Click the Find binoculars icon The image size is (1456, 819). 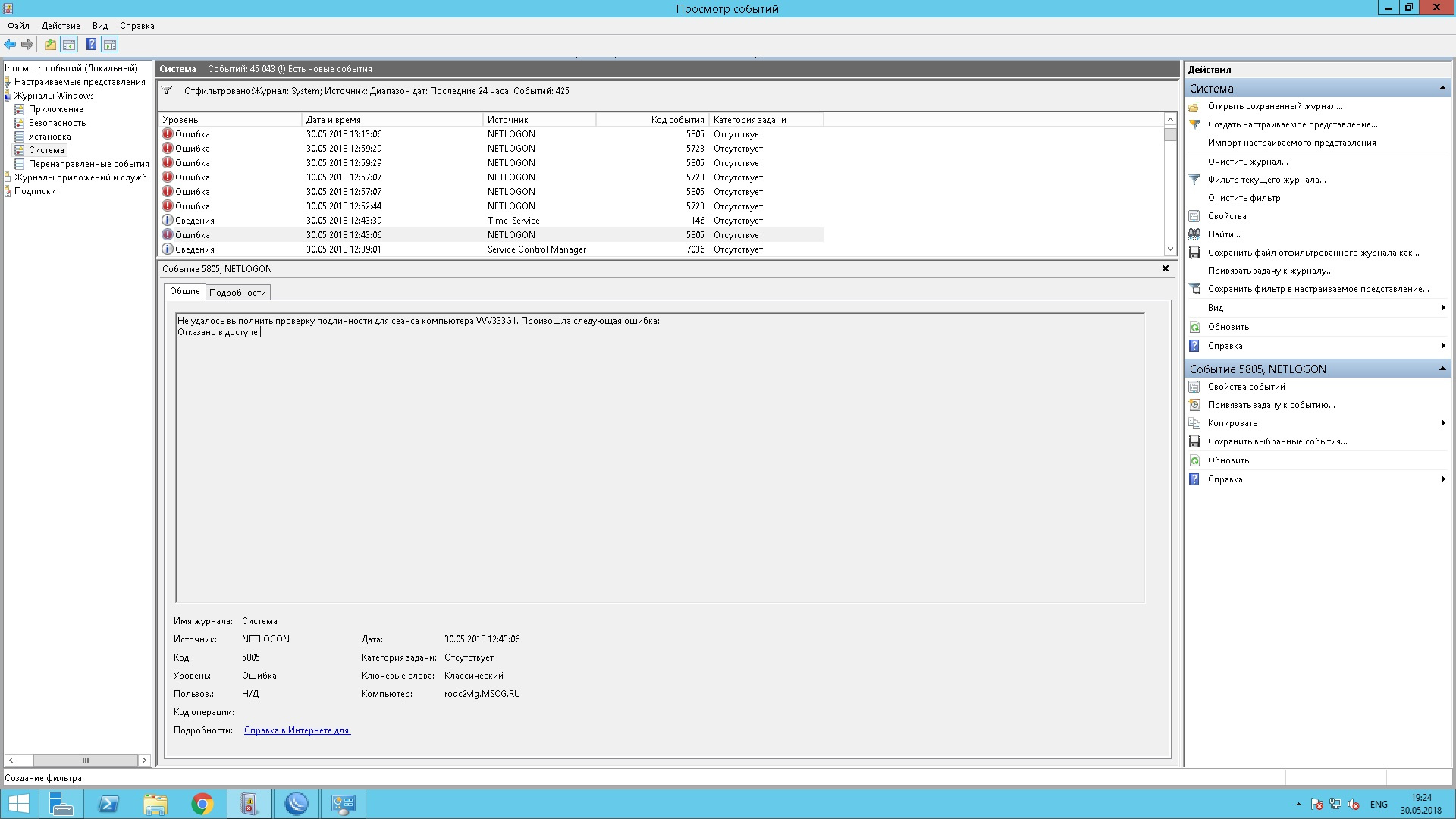click(x=1194, y=234)
